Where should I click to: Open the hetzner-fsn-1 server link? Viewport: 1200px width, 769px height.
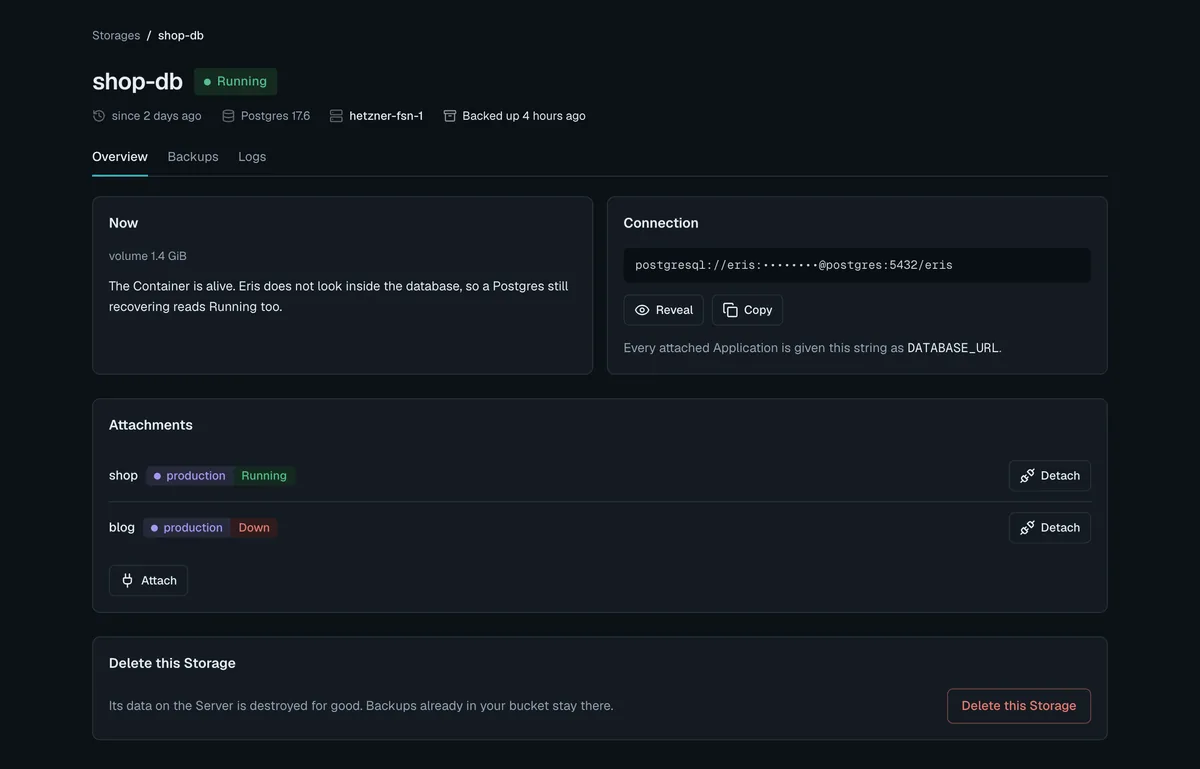386,116
